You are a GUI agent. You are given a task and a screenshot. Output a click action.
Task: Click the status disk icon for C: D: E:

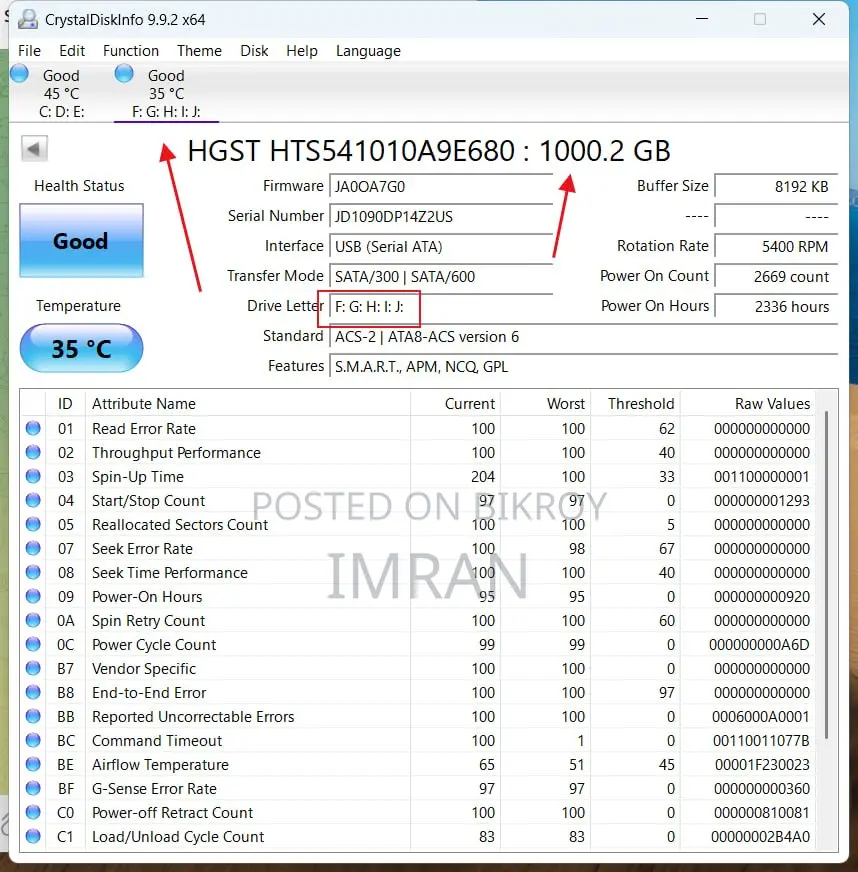(19, 73)
